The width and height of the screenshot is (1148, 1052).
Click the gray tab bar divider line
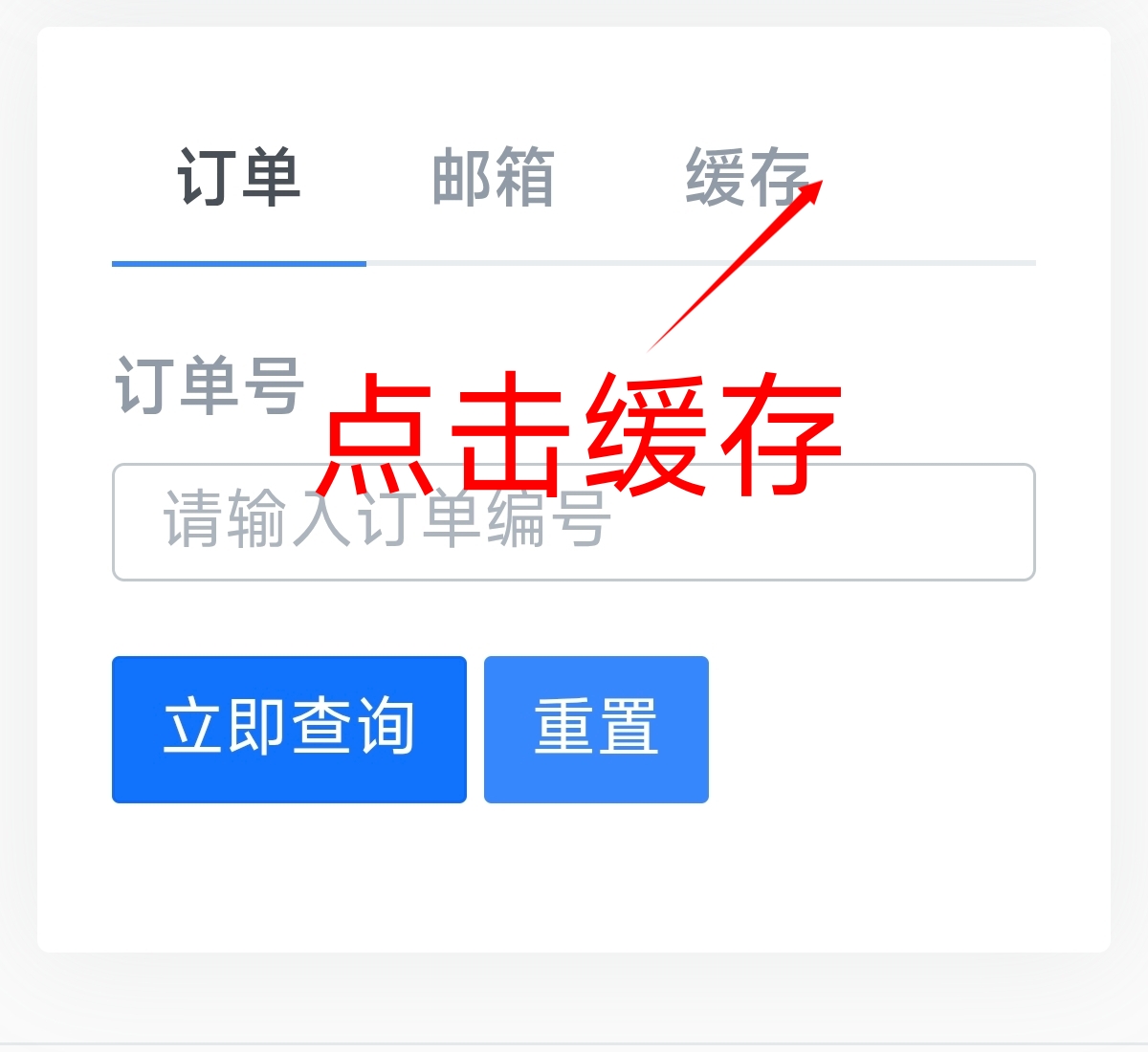(x=701, y=263)
